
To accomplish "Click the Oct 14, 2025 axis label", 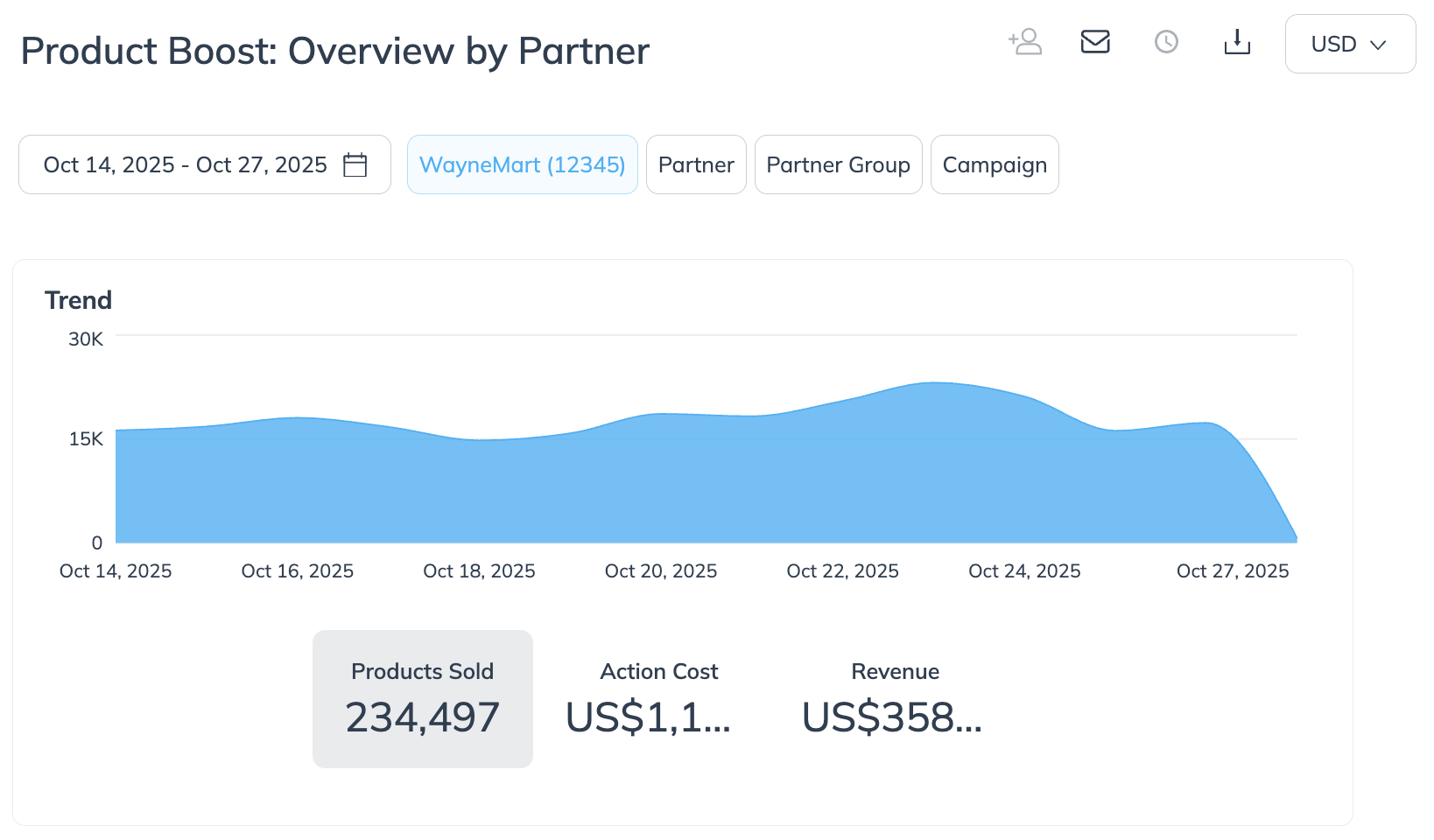I will pyautogui.click(x=116, y=571).
